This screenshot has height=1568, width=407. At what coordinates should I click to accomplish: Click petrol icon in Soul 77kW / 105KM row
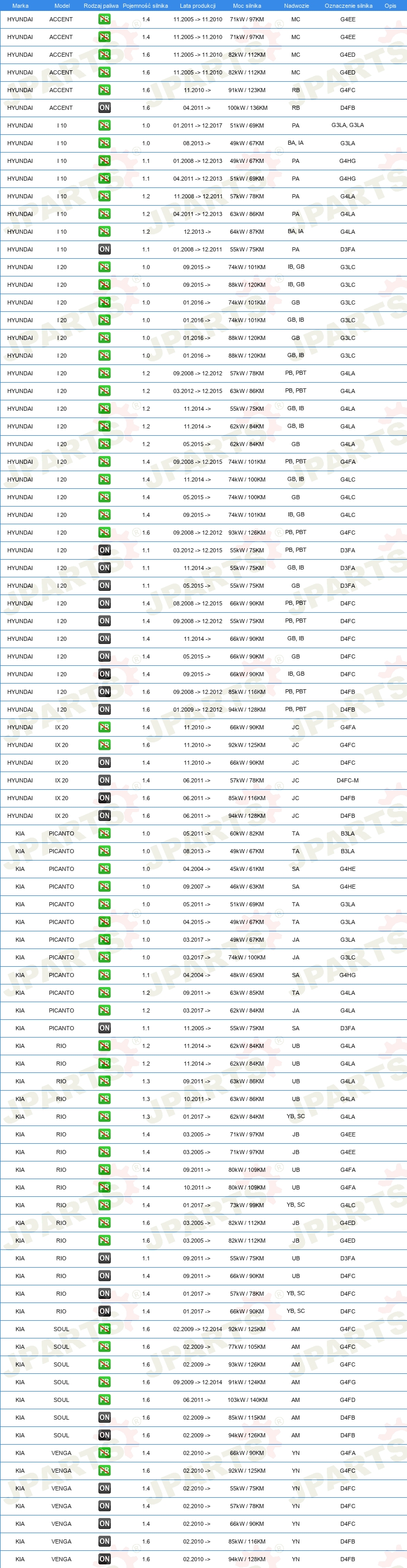105,1347
